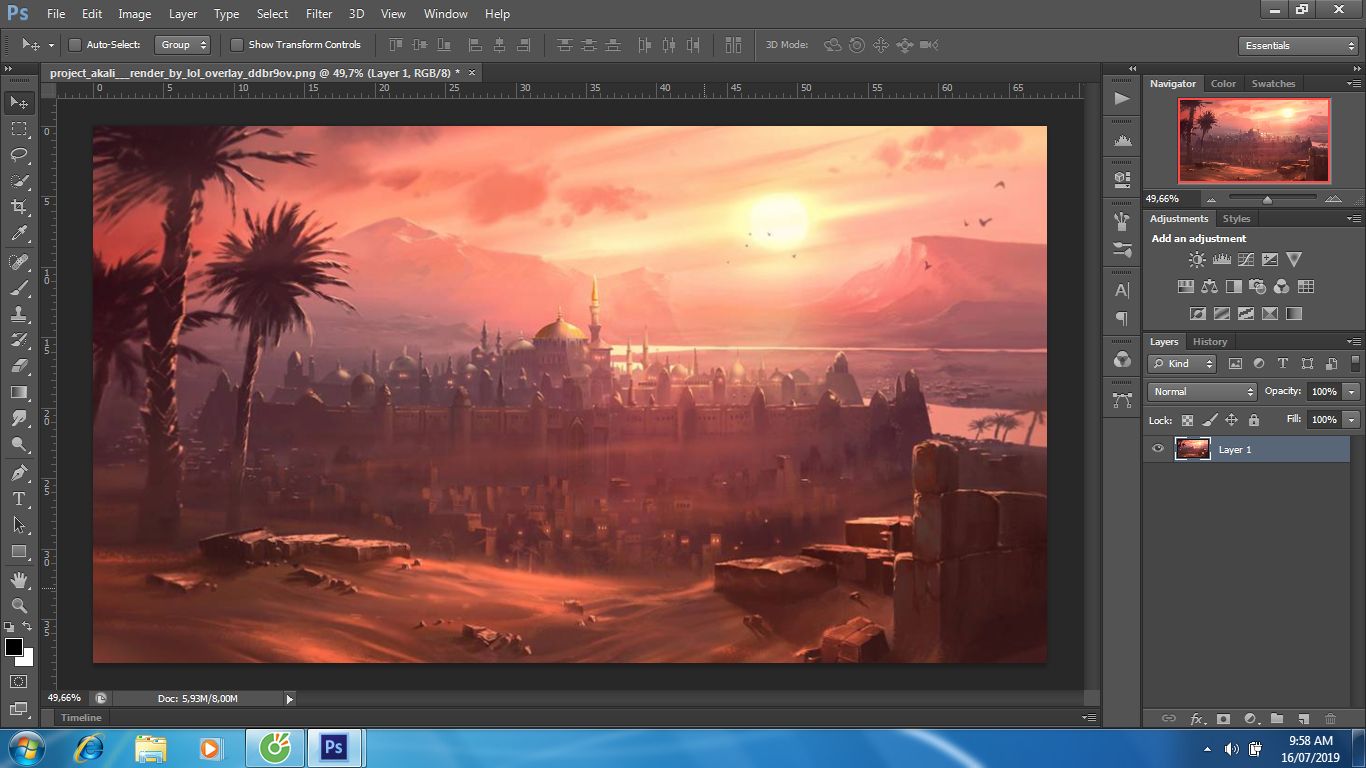This screenshot has height=768, width=1366.
Task: Add a Levels adjustment
Action: (x=1221, y=260)
